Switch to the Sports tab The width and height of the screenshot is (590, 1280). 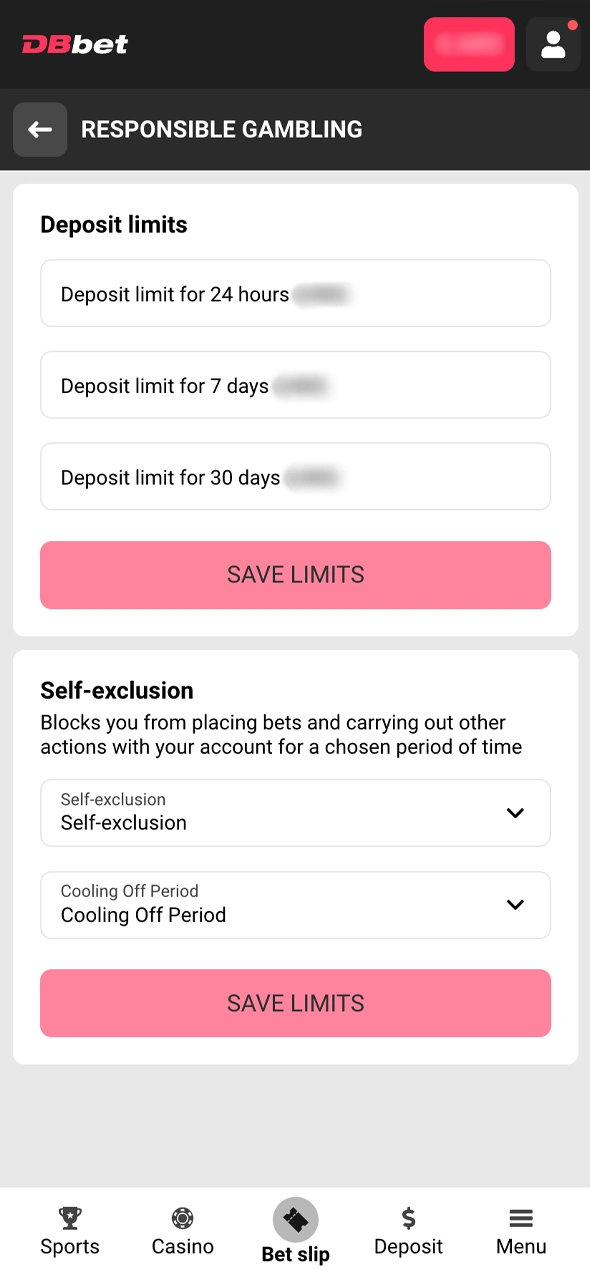pyautogui.click(x=69, y=1232)
